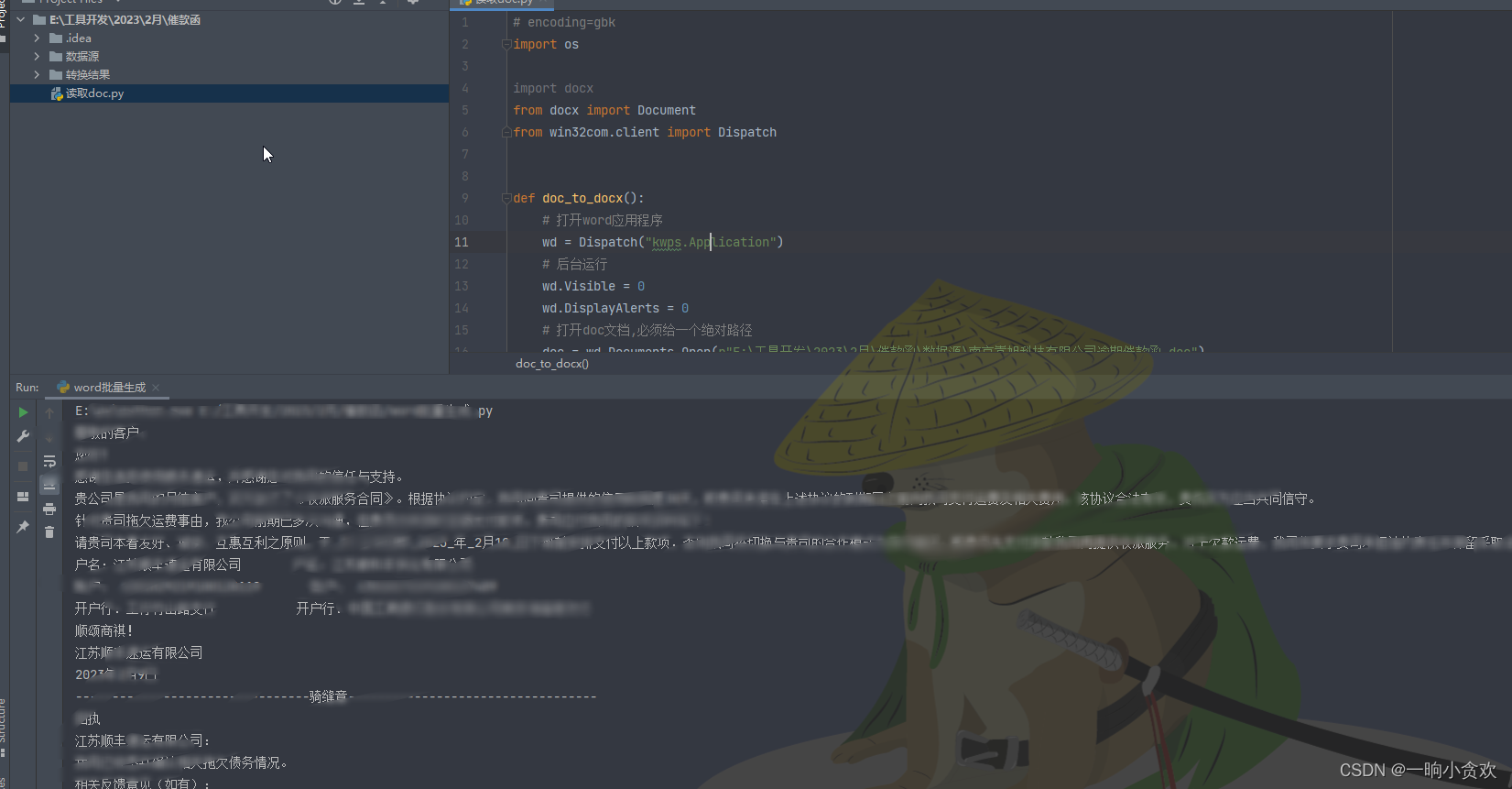Fold the doc_to_docx function at line 9
Screen dimensions: 1512x789
pyautogui.click(x=506, y=198)
